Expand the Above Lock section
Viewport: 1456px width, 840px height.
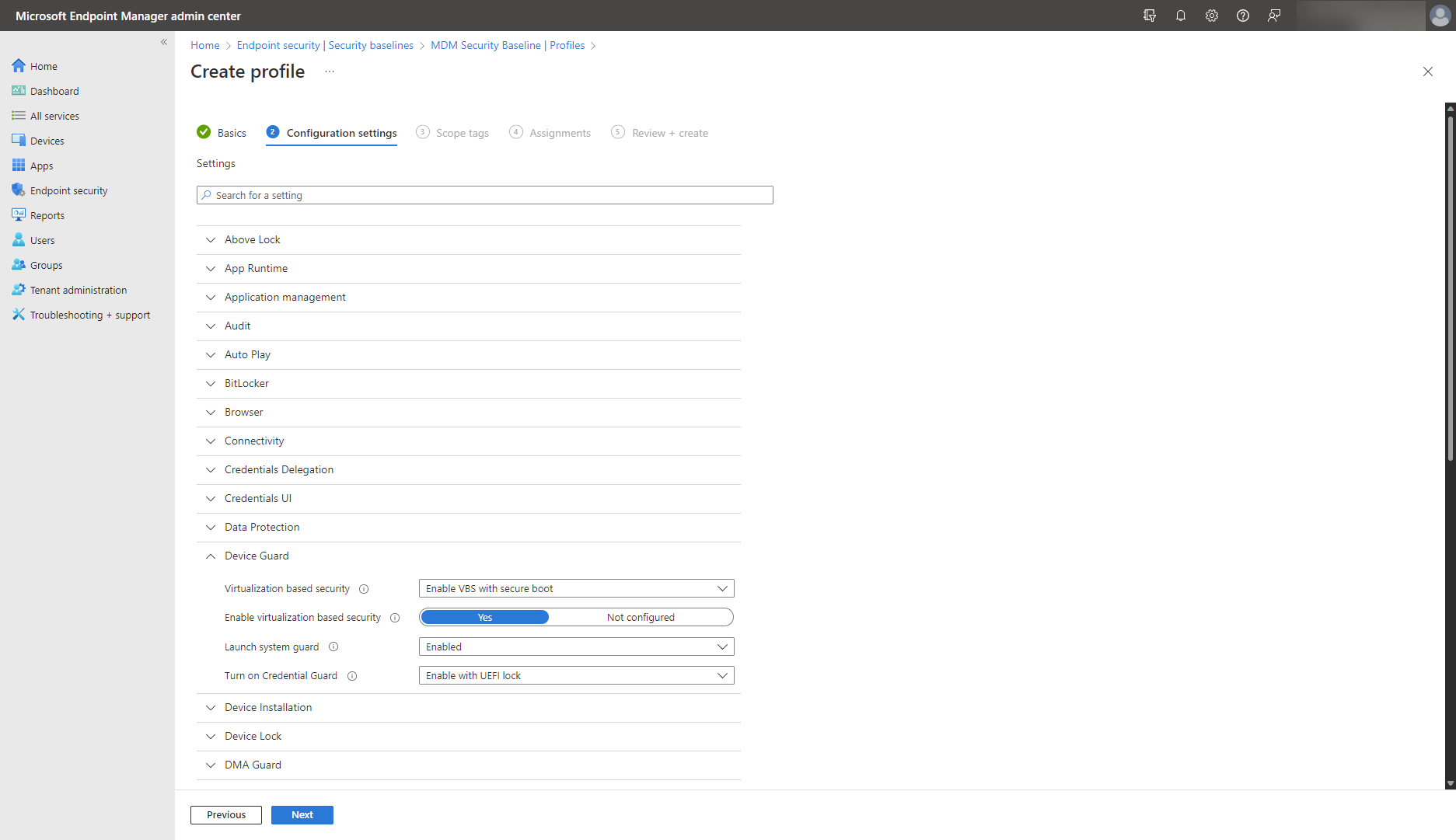click(x=469, y=240)
